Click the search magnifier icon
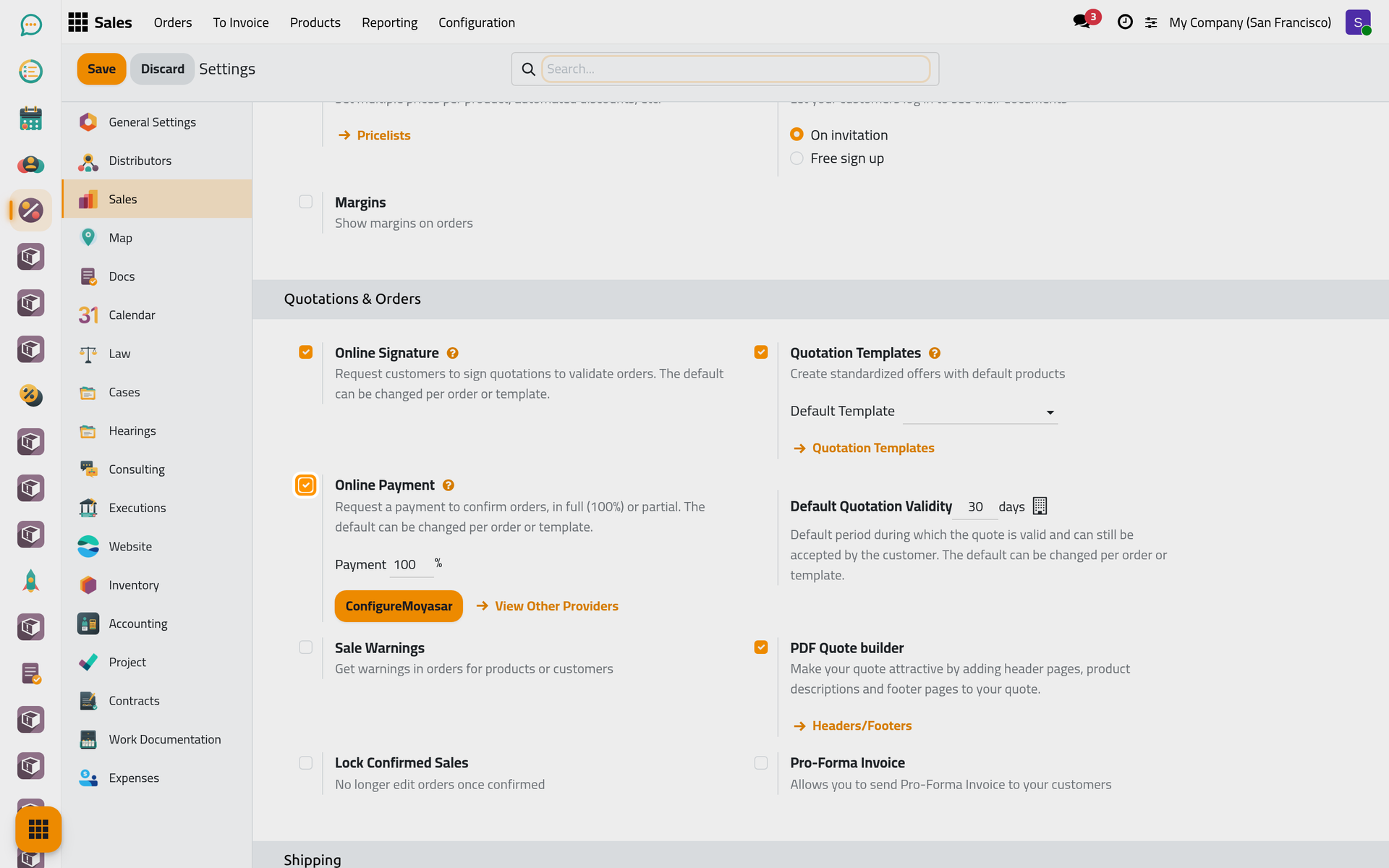Image resolution: width=1389 pixels, height=868 pixels. [529, 69]
